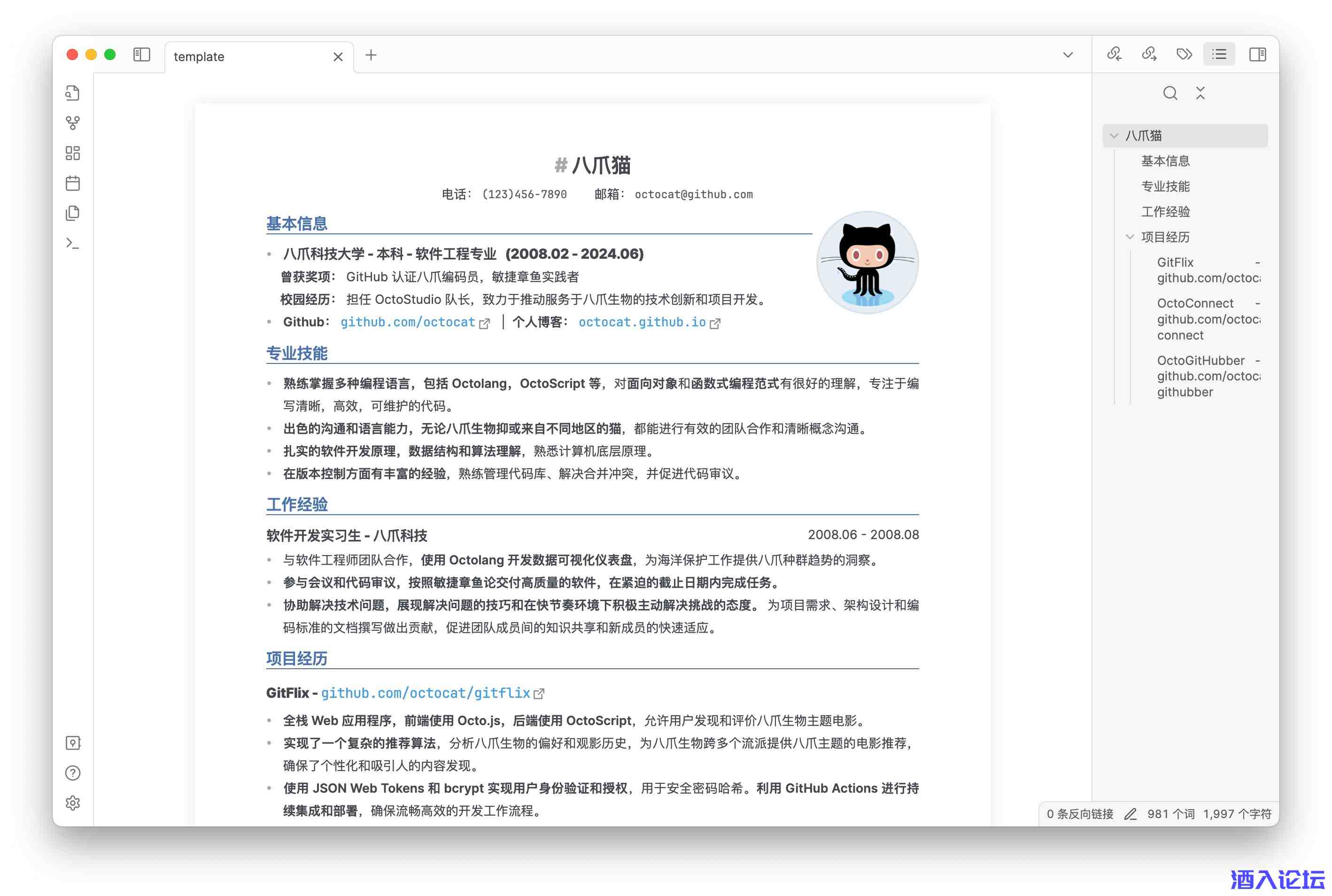Viewport: 1332px width, 896px height.
Task: Open the help icon
Action: click(x=73, y=773)
